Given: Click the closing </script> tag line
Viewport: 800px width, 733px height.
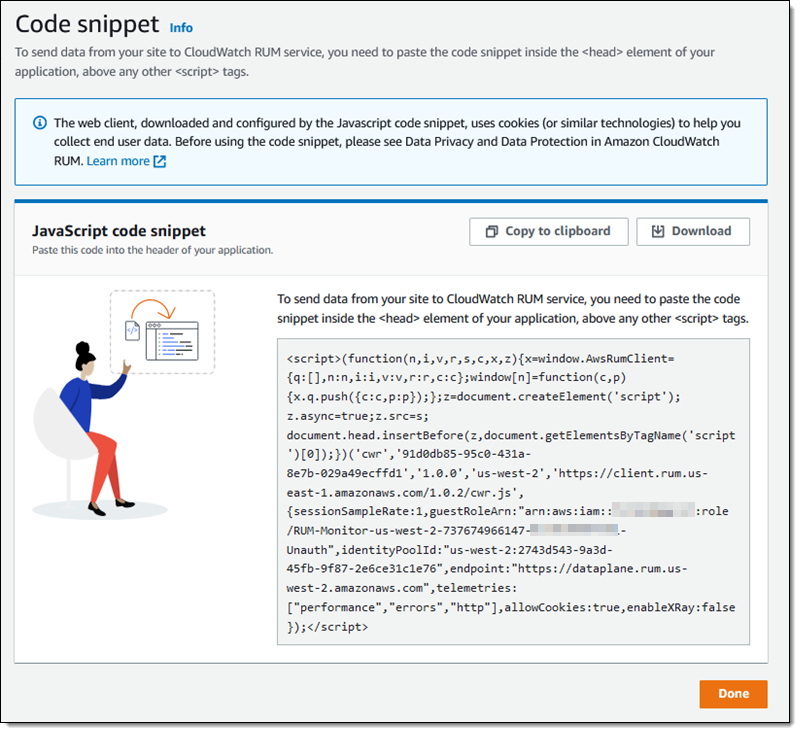Looking at the screenshot, I should [x=327, y=627].
